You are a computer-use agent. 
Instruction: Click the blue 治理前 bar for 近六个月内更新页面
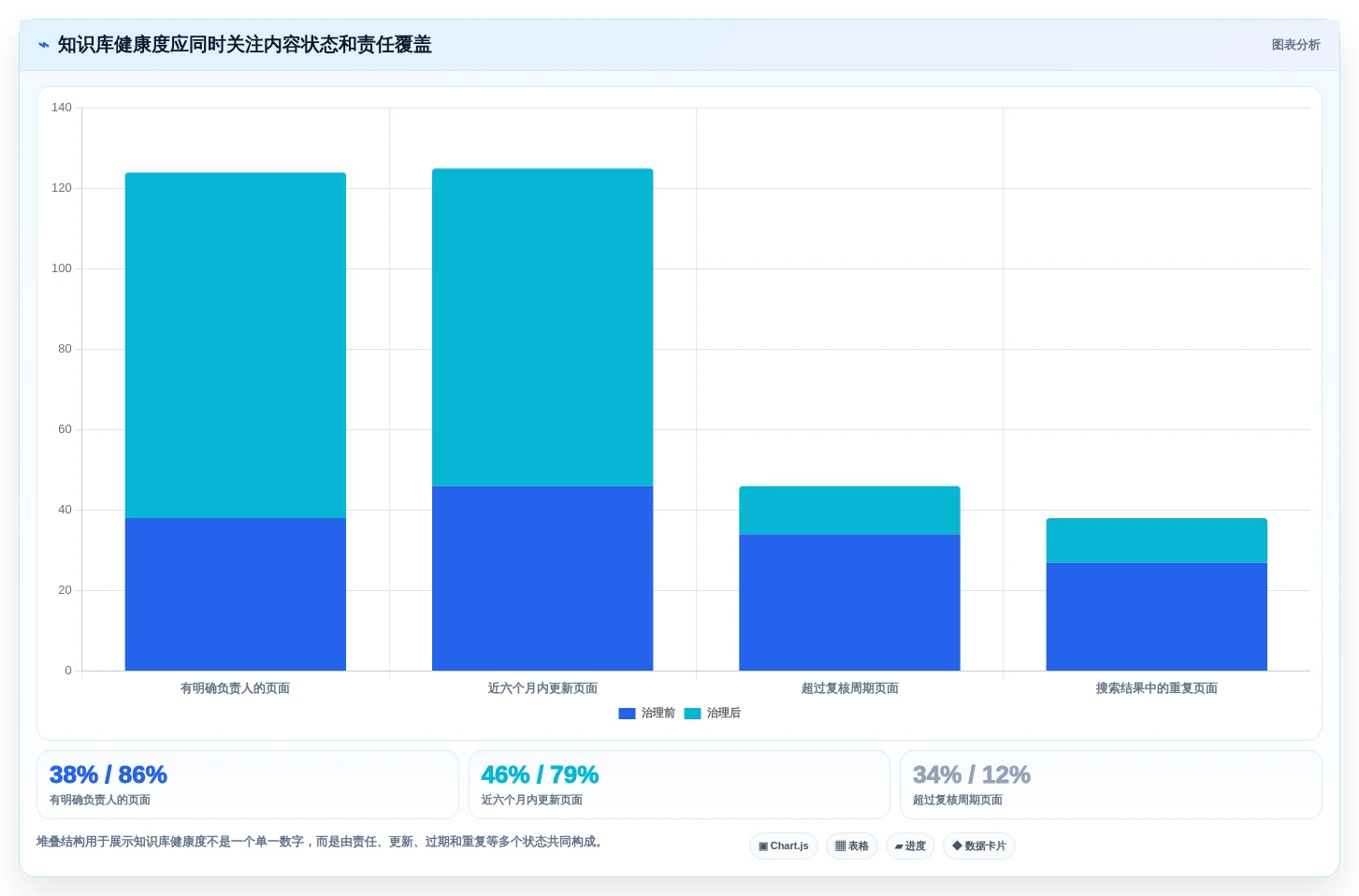point(542,578)
